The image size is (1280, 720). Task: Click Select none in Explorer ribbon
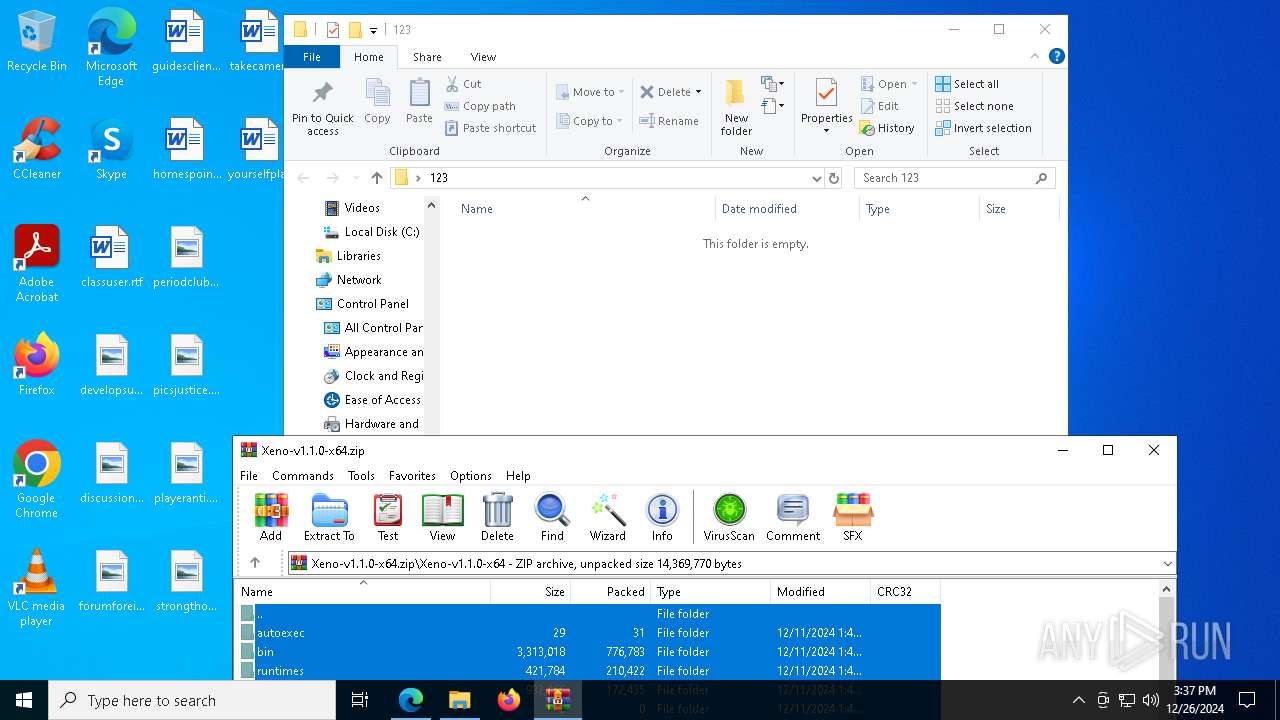coord(974,106)
